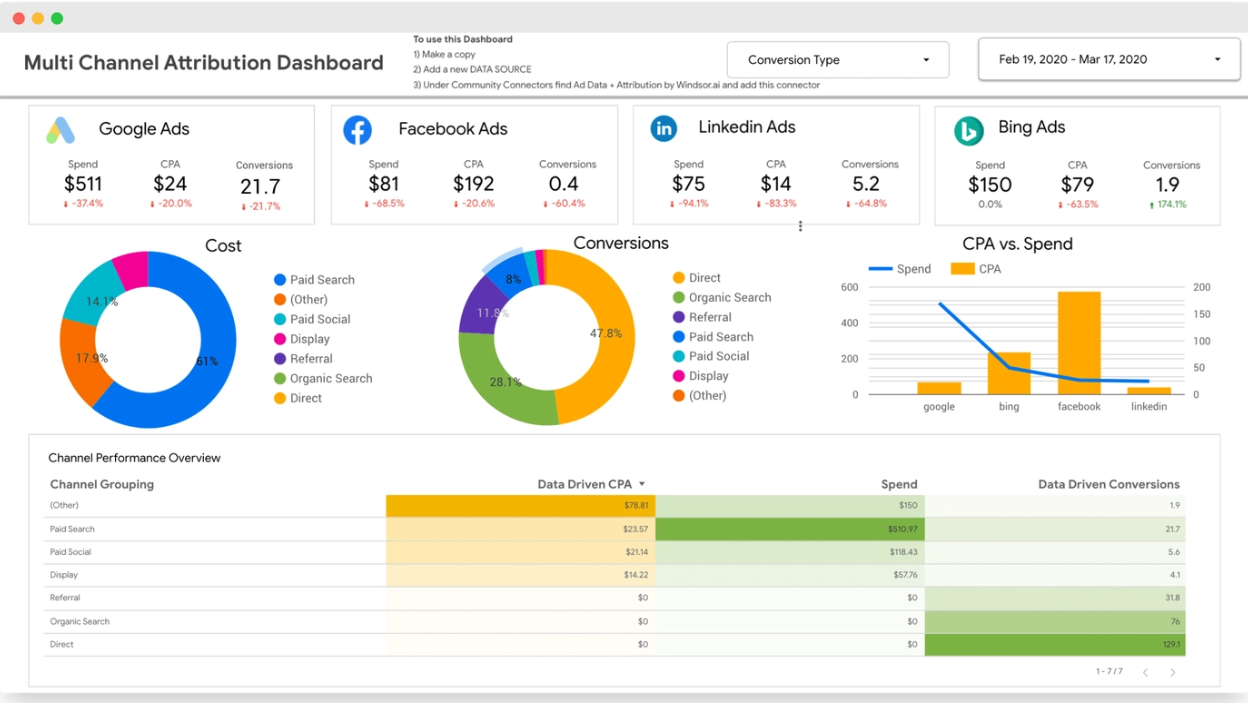Viewport: 1248px width, 703px height.
Task: Click the 28.1% green Conversions donut segment
Action: click(504, 383)
